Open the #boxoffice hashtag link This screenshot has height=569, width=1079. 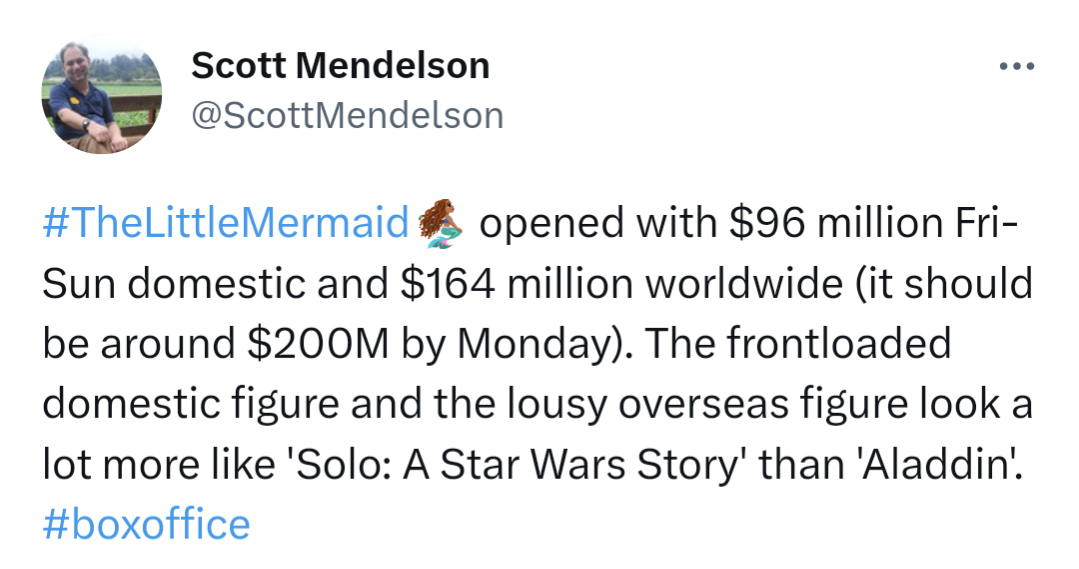pyautogui.click(x=146, y=523)
